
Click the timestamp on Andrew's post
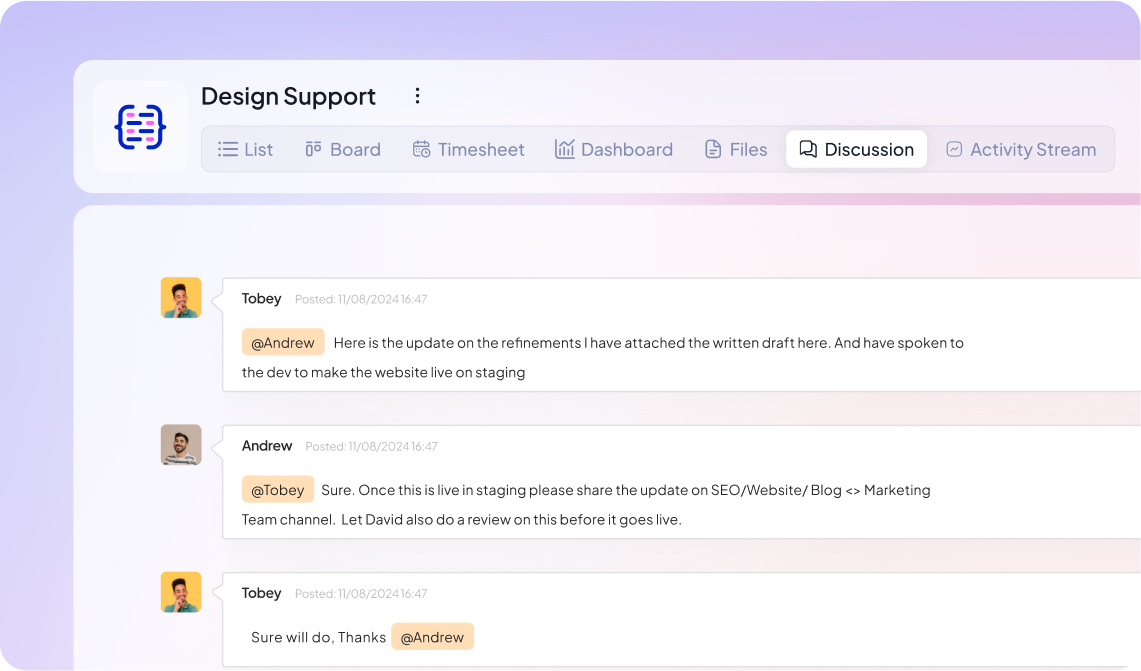coord(371,446)
